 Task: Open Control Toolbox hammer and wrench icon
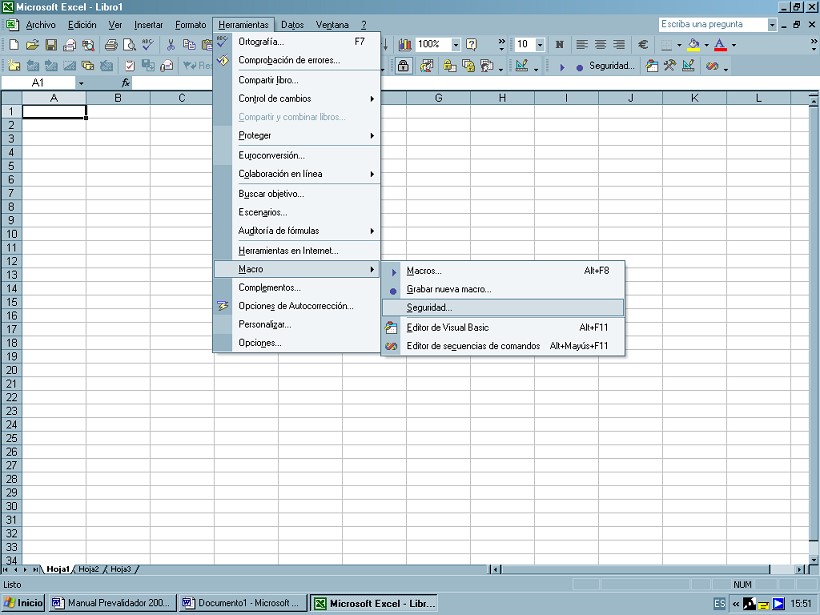point(670,66)
